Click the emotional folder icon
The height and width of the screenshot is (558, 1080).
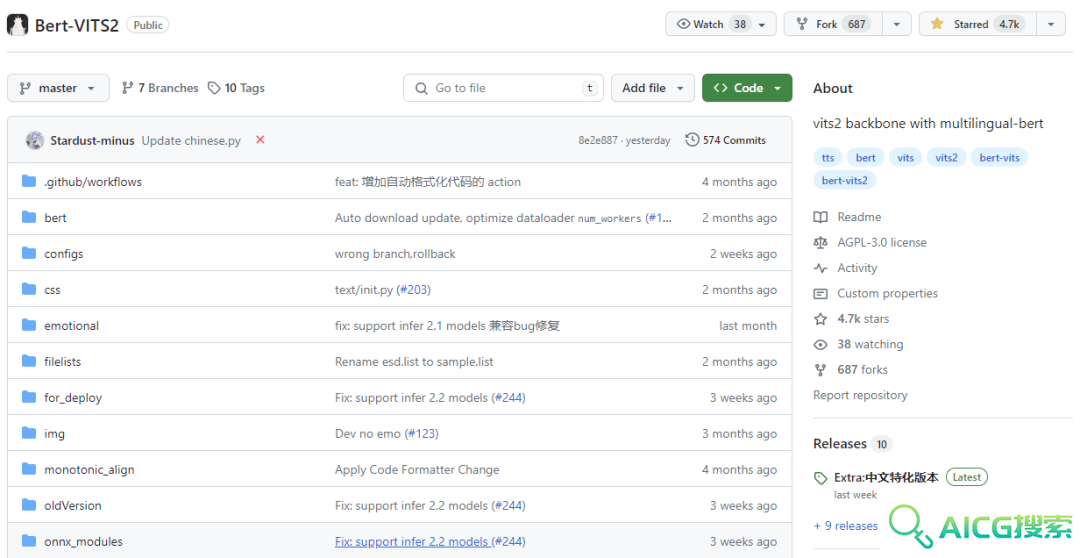(29, 325)
